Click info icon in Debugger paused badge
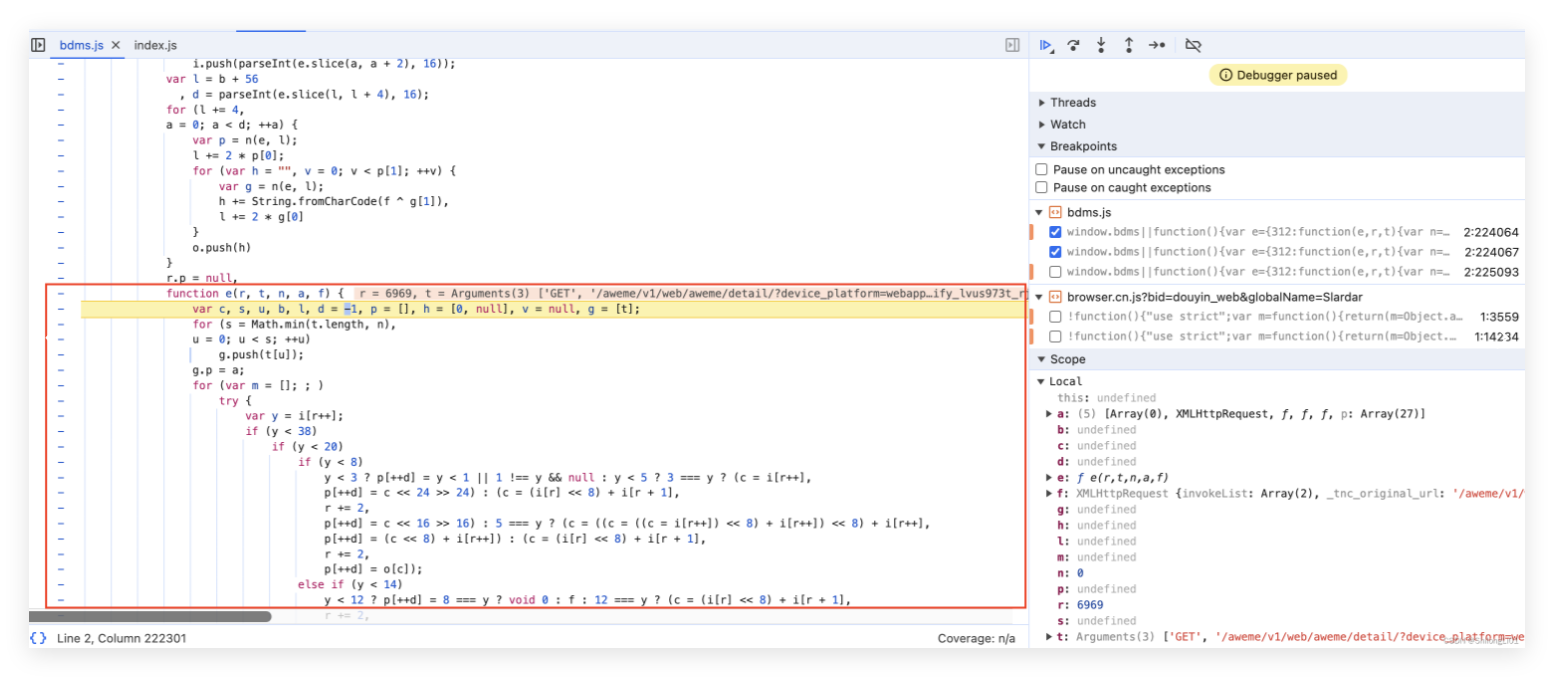The height and width of the screenshot is (677, 1554). [x=1226, y=75]
